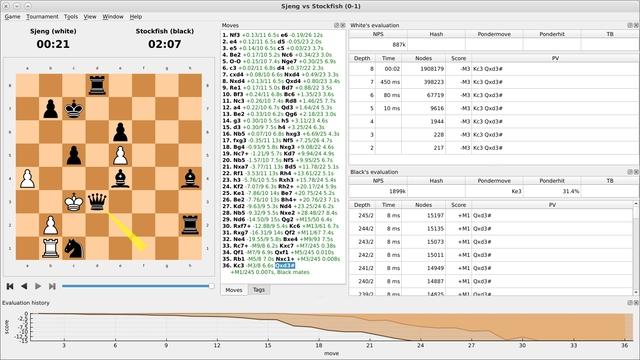The height and width of the screenshot is (360, 640).
Task: Float the White's evaluation panel
Action: (x=630, y=25)
